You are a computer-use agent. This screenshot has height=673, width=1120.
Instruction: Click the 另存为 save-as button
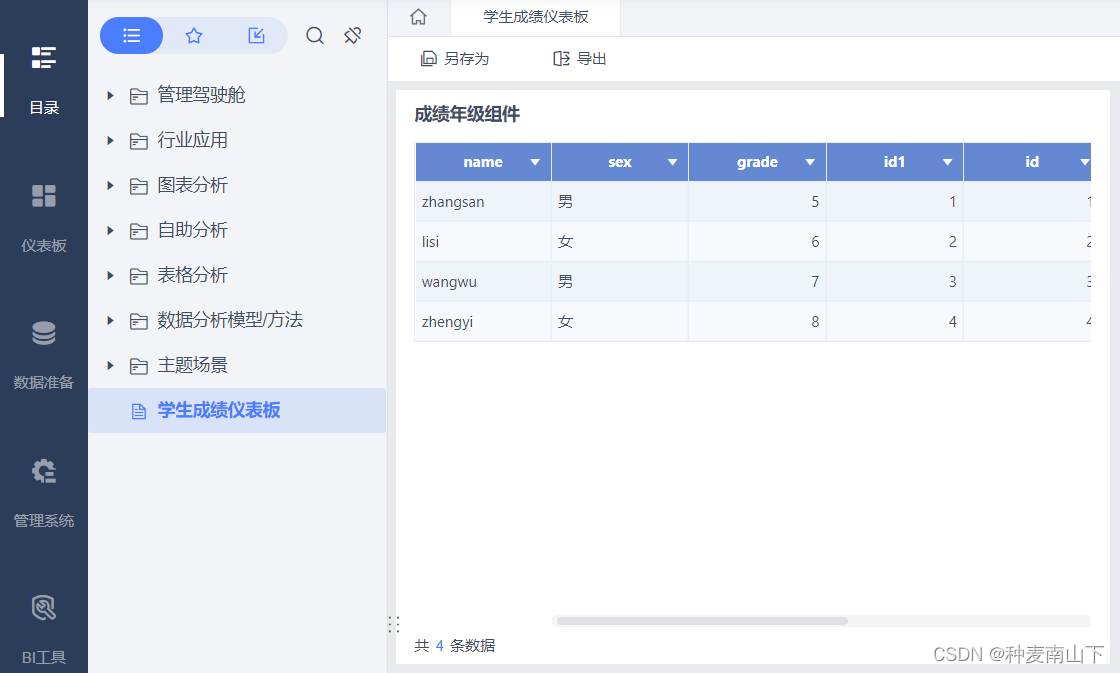453,59
